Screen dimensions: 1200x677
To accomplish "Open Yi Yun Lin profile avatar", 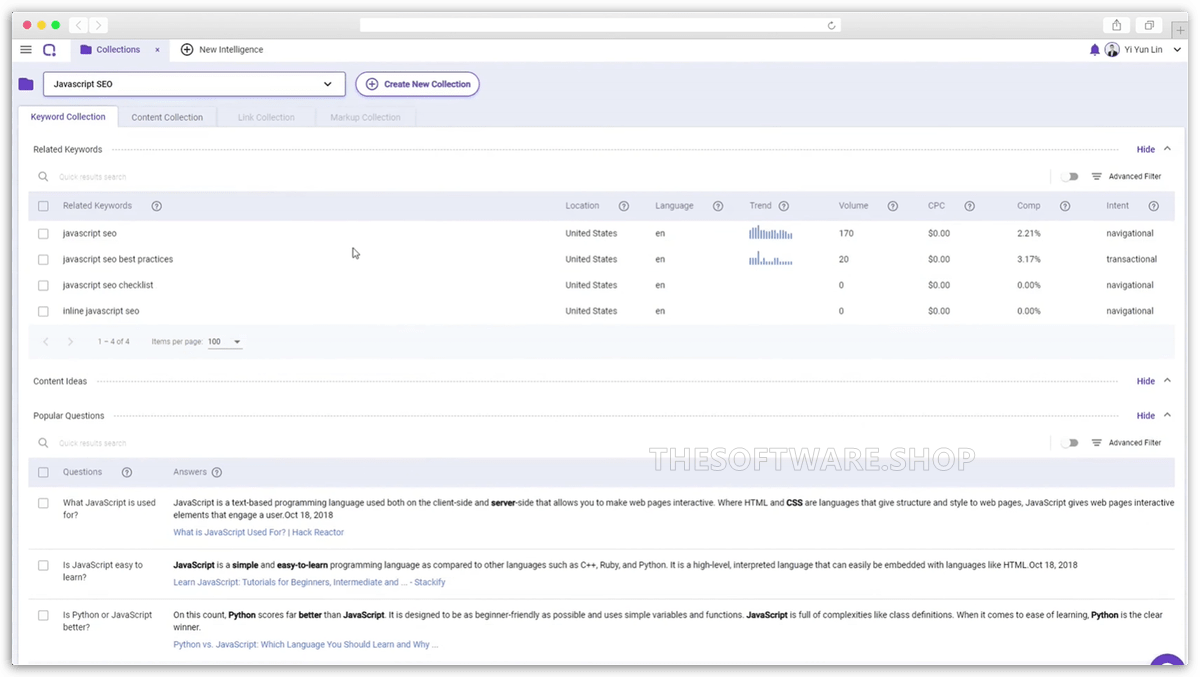I will click(1112, 49).
